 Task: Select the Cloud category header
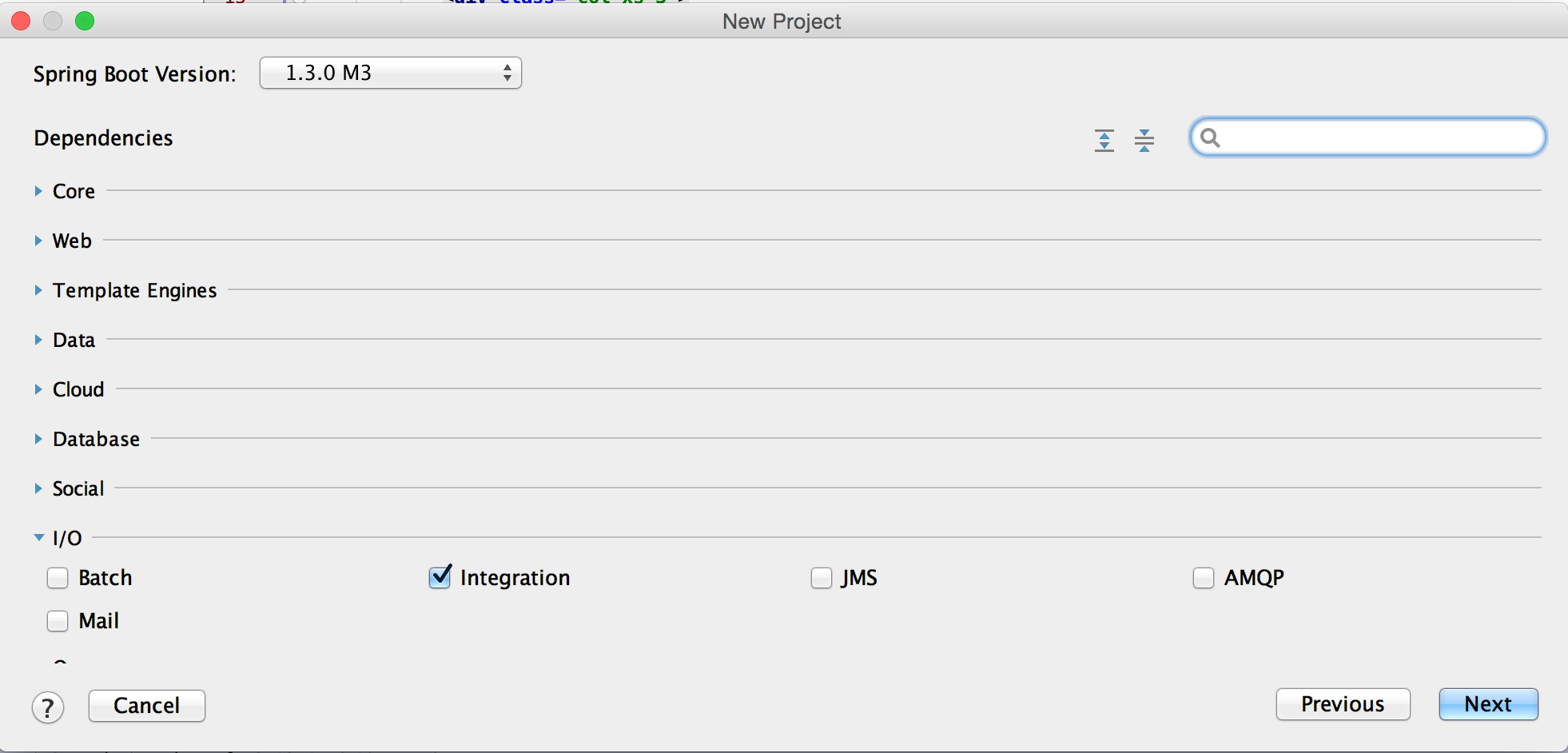(78, 389)
